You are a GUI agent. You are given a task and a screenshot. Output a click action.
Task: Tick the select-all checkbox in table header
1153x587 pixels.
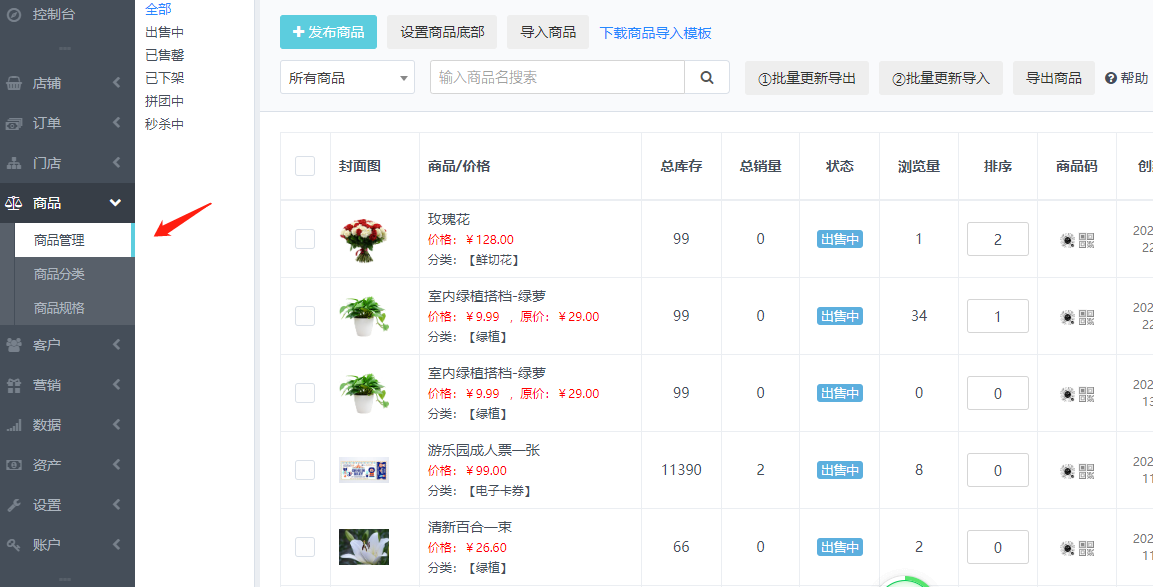click(305, 166)
